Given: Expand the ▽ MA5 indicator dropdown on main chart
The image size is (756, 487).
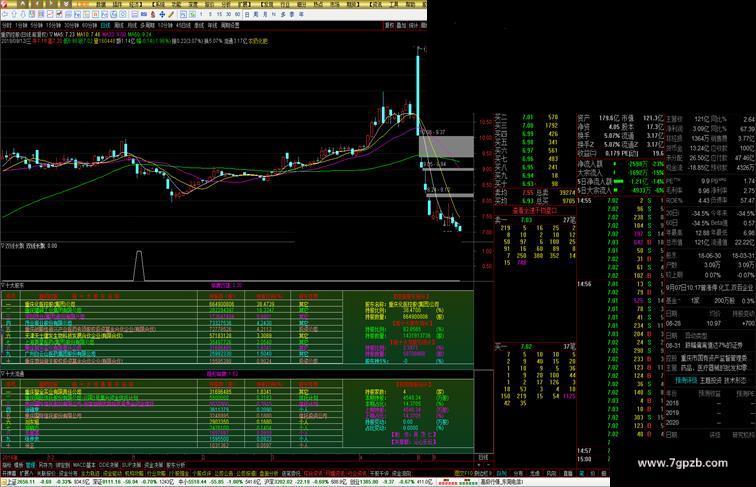Looking at the screenshot, I should click(51, 35).
